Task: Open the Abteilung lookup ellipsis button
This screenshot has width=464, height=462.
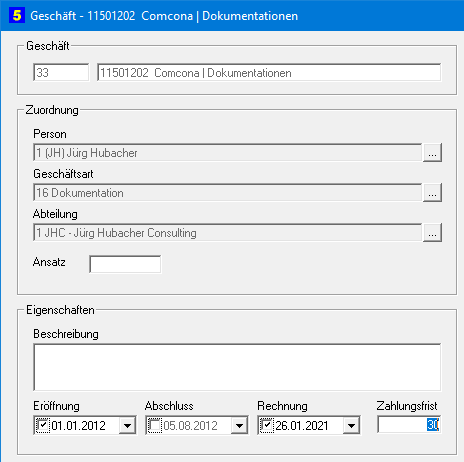Action: coord(432,233)
